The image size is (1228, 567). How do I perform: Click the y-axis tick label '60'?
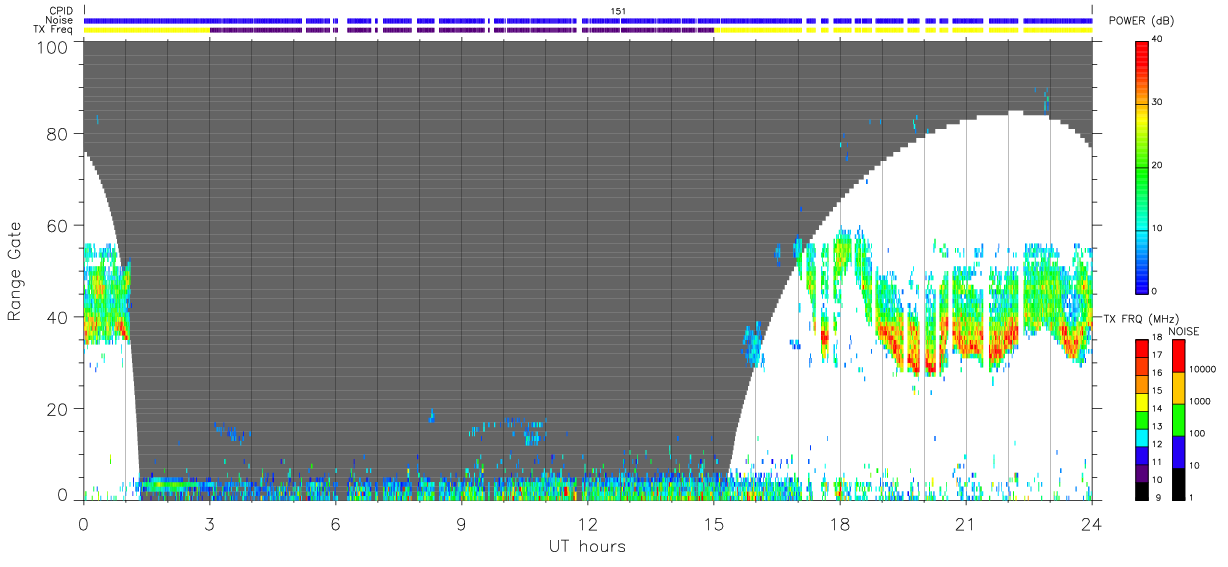pyautogui.click(x=57, y=225)
